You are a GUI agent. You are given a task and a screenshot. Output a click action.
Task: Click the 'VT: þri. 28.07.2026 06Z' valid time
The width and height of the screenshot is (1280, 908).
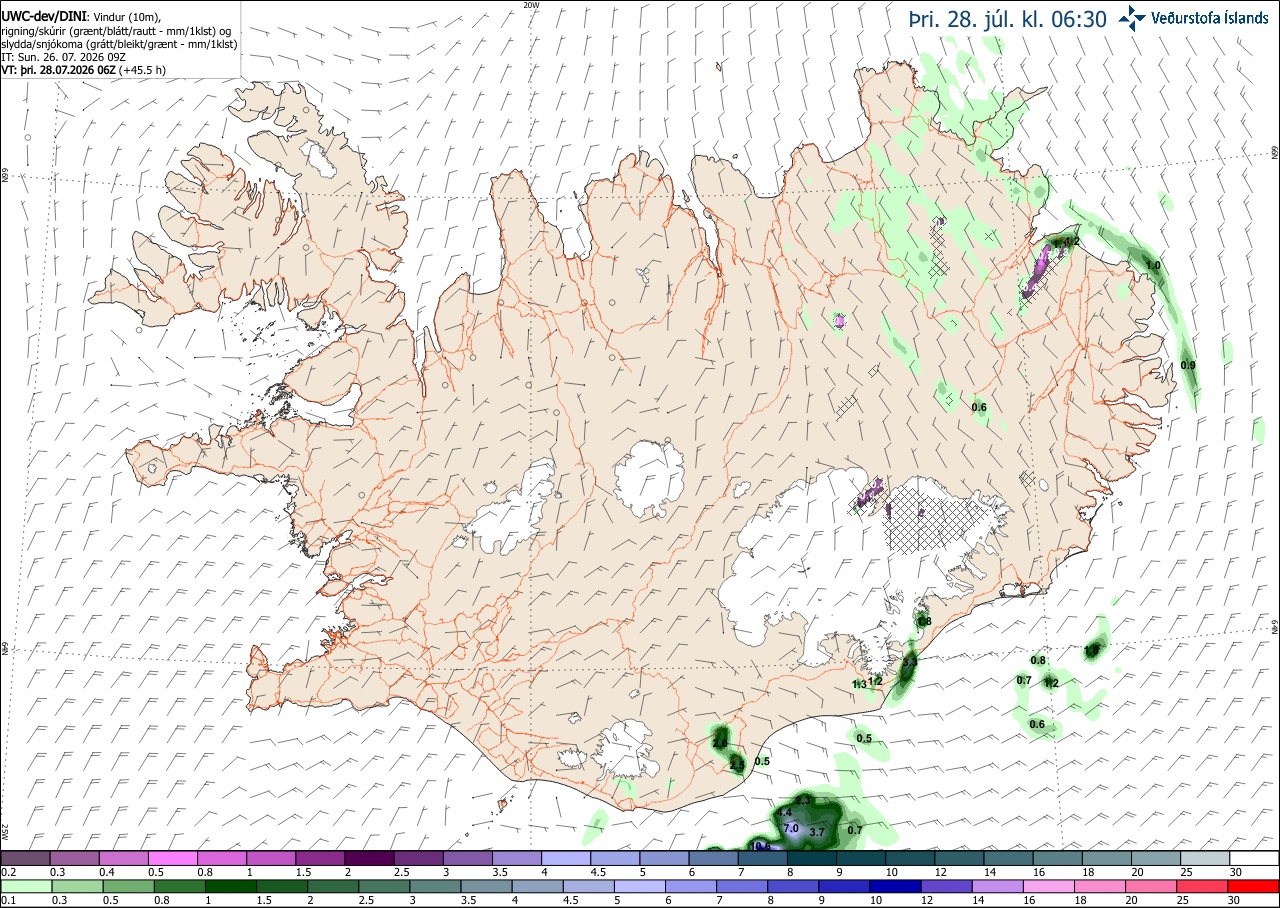(x=58, y=71)
